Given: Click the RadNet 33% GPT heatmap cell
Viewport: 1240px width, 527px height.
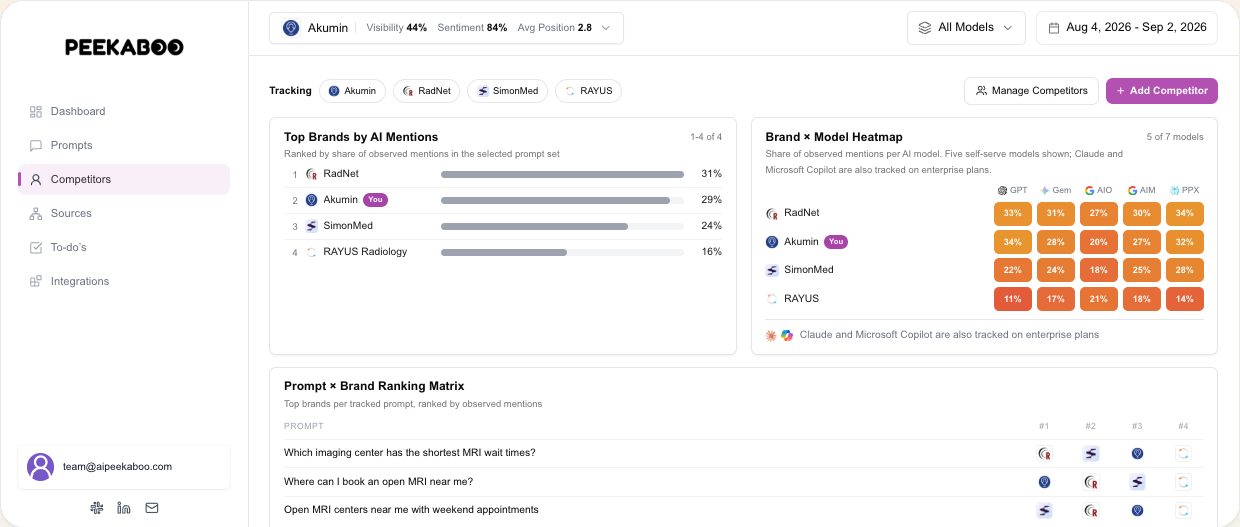Looking at the screenshot, I should pos(1012,214).
